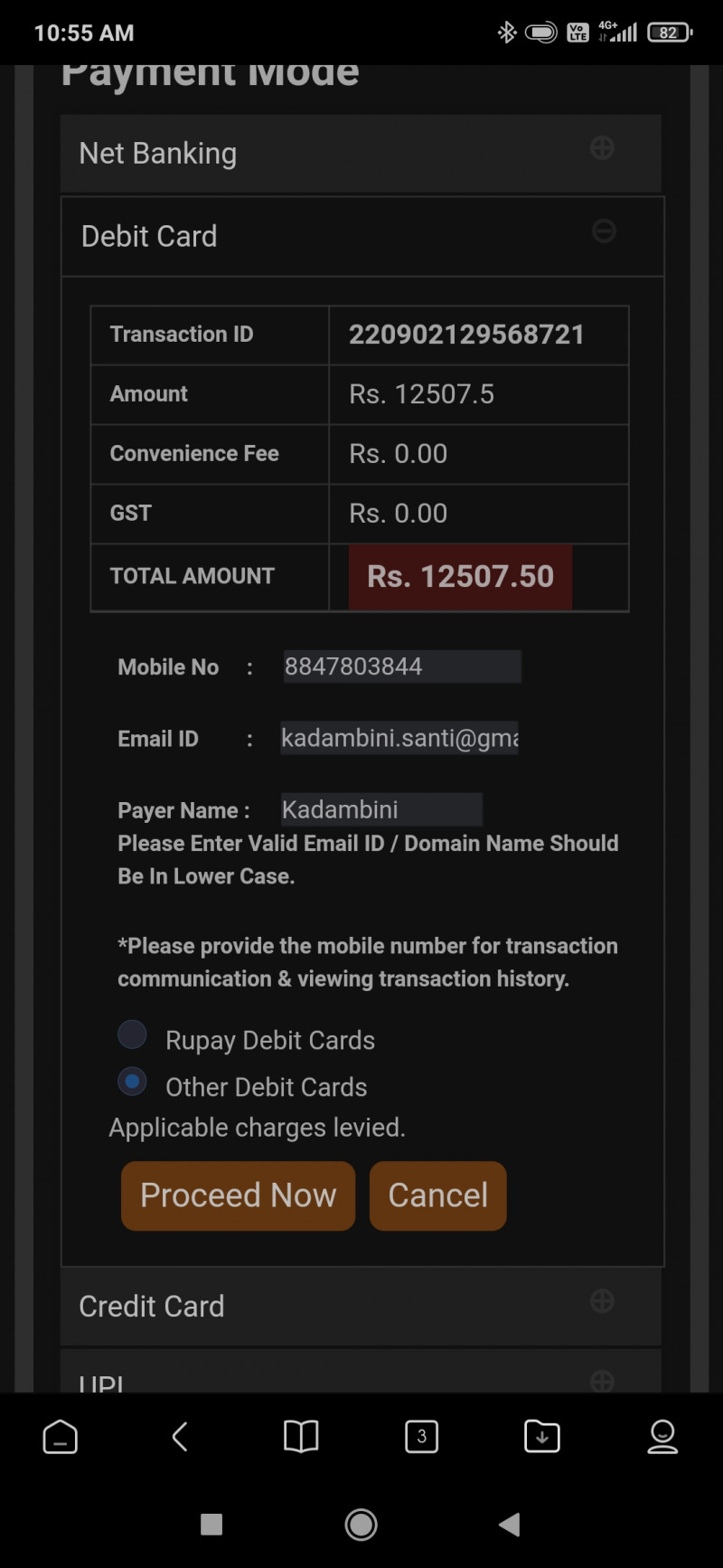Click the Proceed Now button
This screenshot has height=1568, width=723.
238,1195
